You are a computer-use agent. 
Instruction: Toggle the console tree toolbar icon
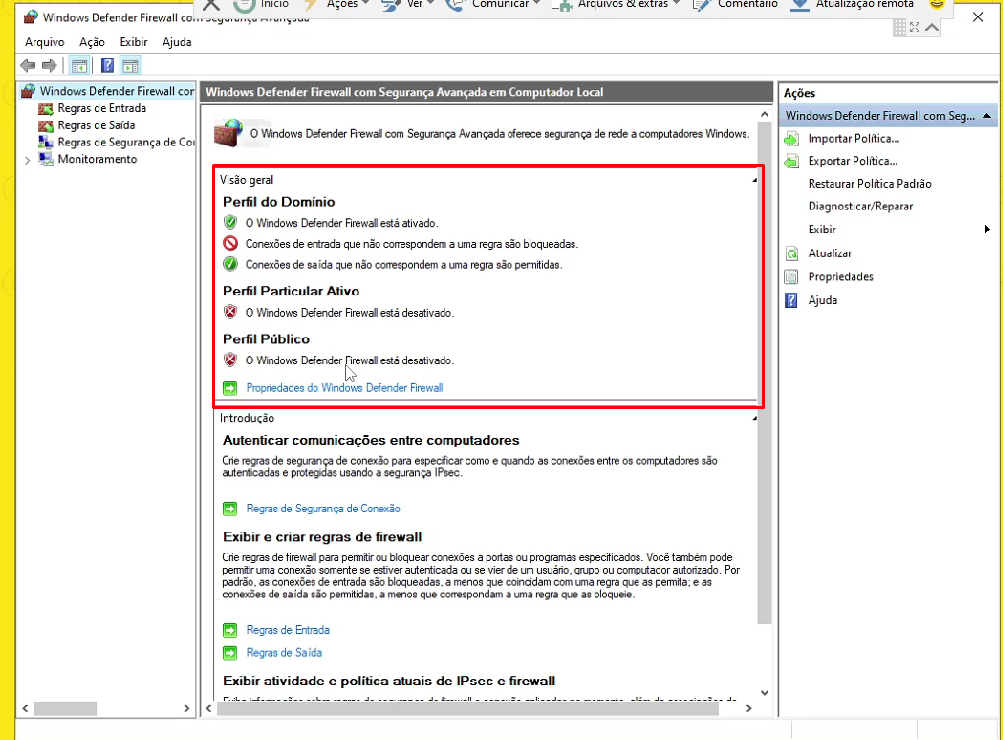click(x=79, y=66)
